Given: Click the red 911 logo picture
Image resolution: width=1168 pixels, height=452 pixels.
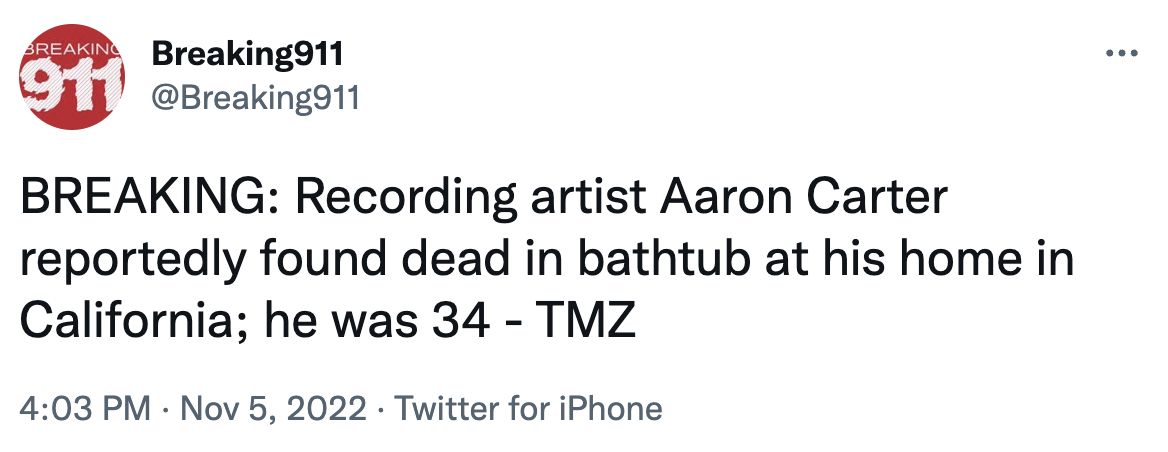Looking at the screenshot, I should click(72, 77).
